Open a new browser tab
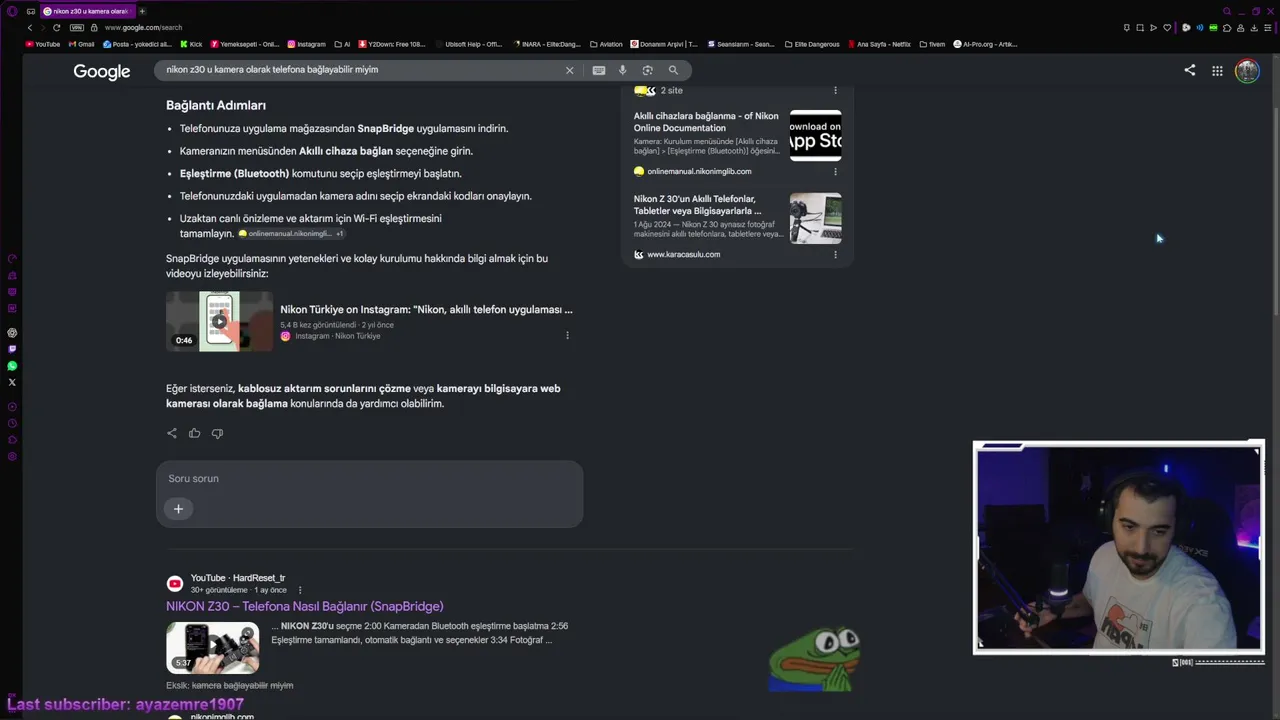The width and height of the screenshot is (1280, 720). pos(142,11)
